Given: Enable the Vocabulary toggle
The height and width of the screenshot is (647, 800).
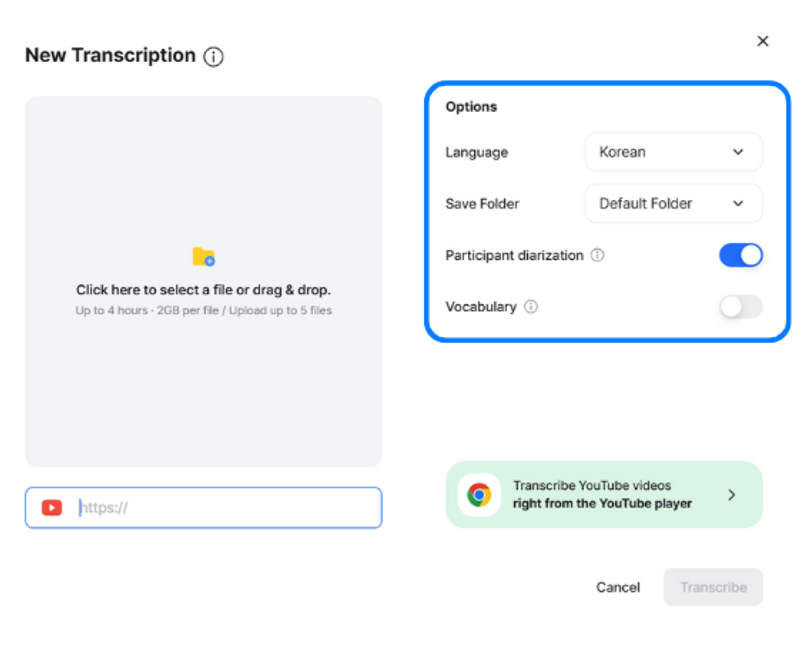Looking at the screenshot, I should 741,307.
